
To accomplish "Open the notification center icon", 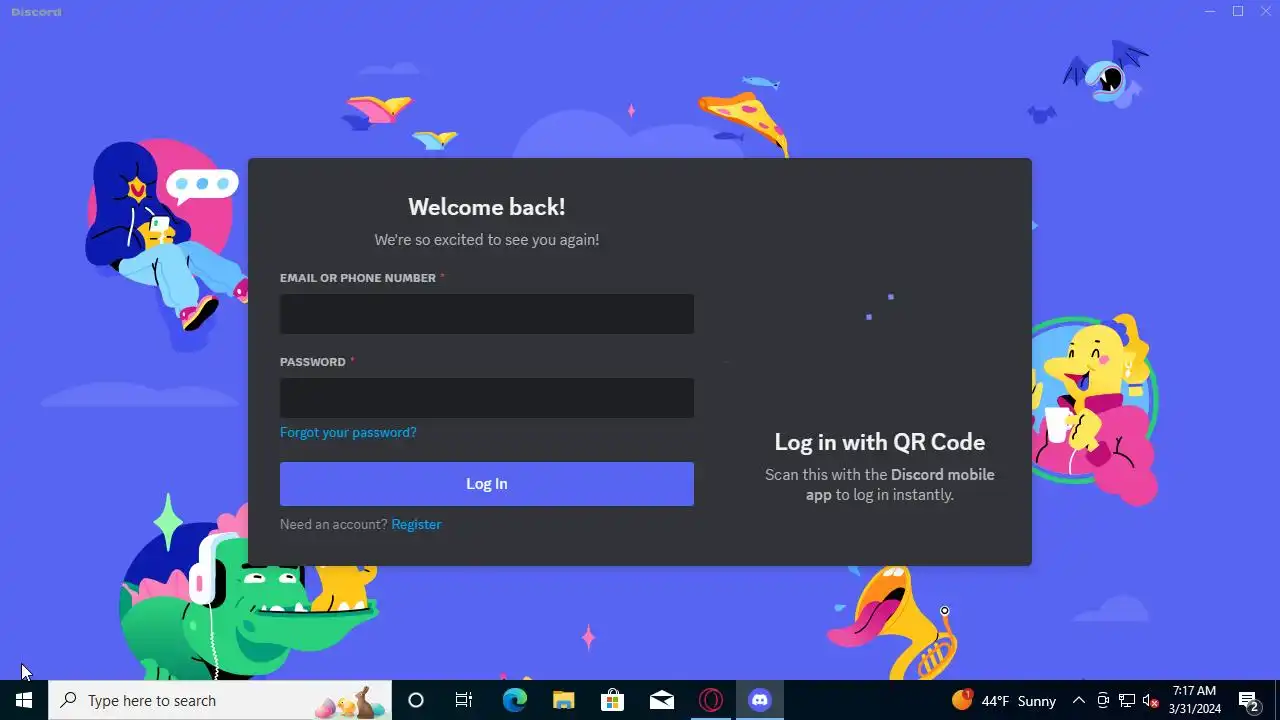I will tap(1248, 700).
